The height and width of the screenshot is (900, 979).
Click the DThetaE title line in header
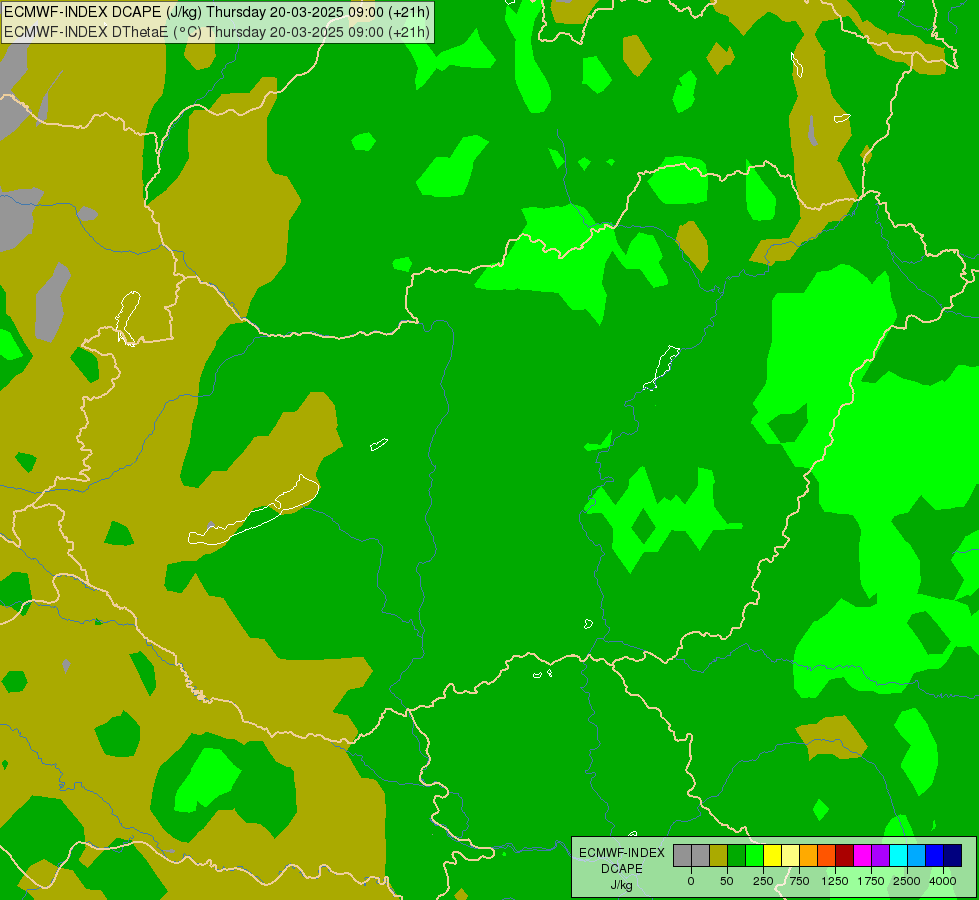coord(217,32)
